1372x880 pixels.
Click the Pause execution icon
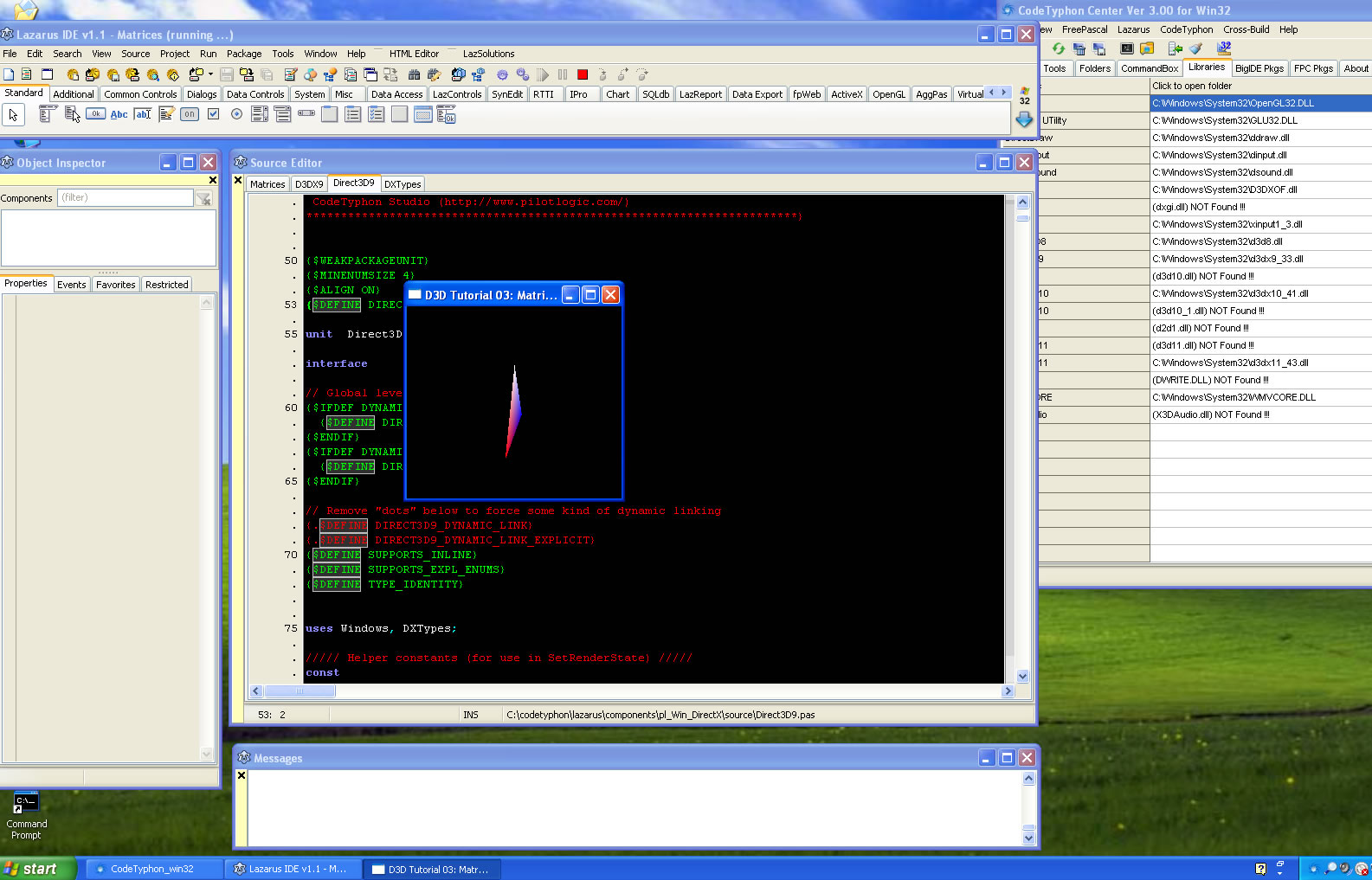(563, 75)
